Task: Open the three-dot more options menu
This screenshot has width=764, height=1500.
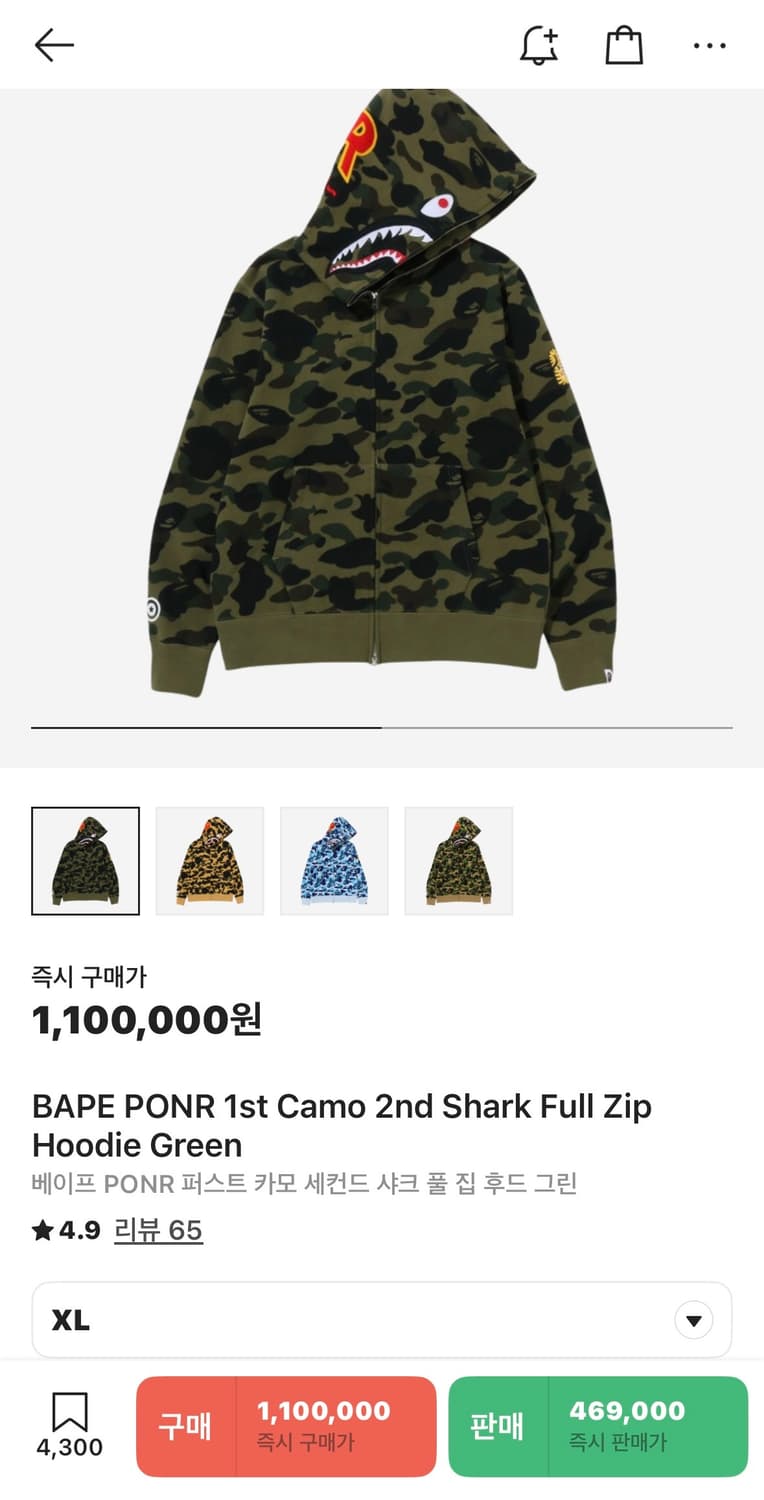Action: coord(710,45)
